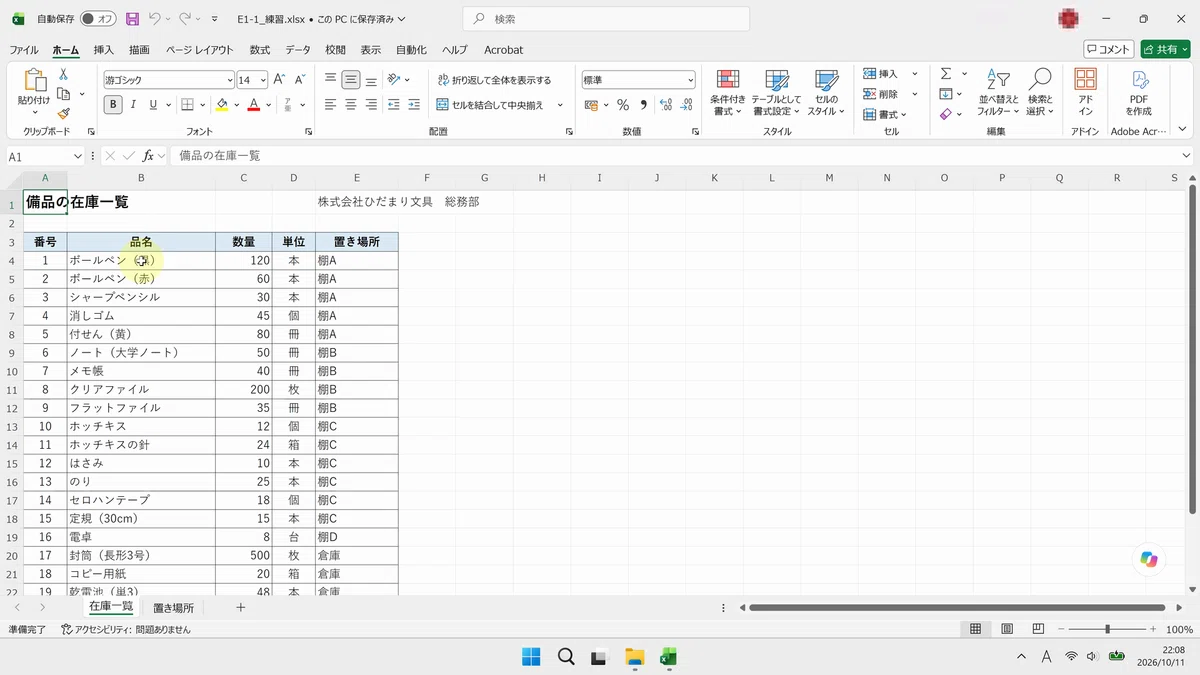Image resolution: width=1200 pixels, height=675 pixels.
Task: Click the コメント button
Action: click(1109, 49)
